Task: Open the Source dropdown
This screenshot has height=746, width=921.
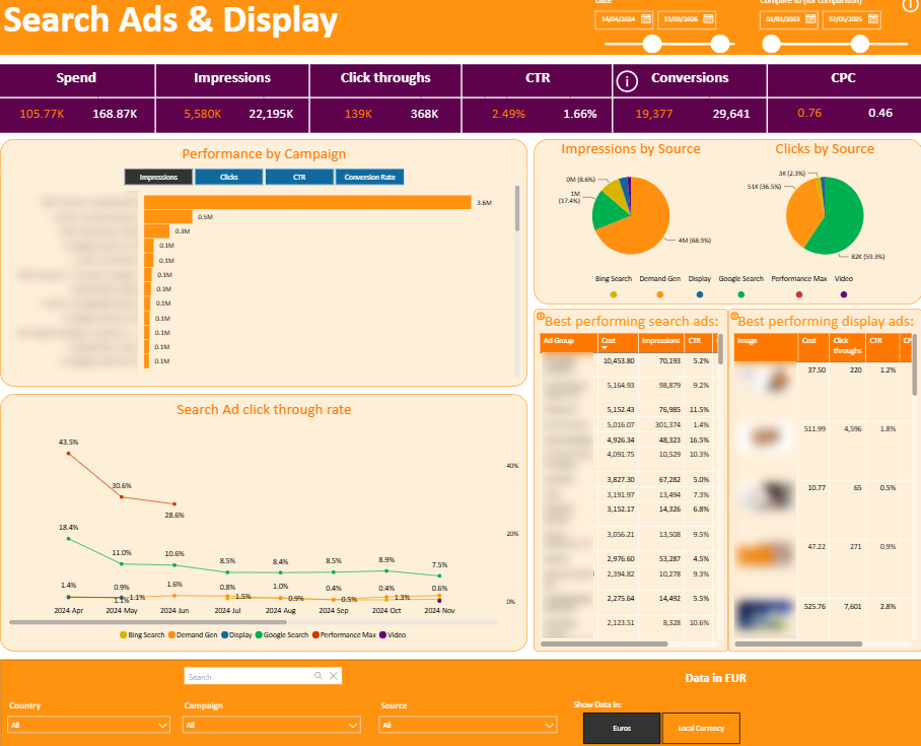Action: (468, 725)
